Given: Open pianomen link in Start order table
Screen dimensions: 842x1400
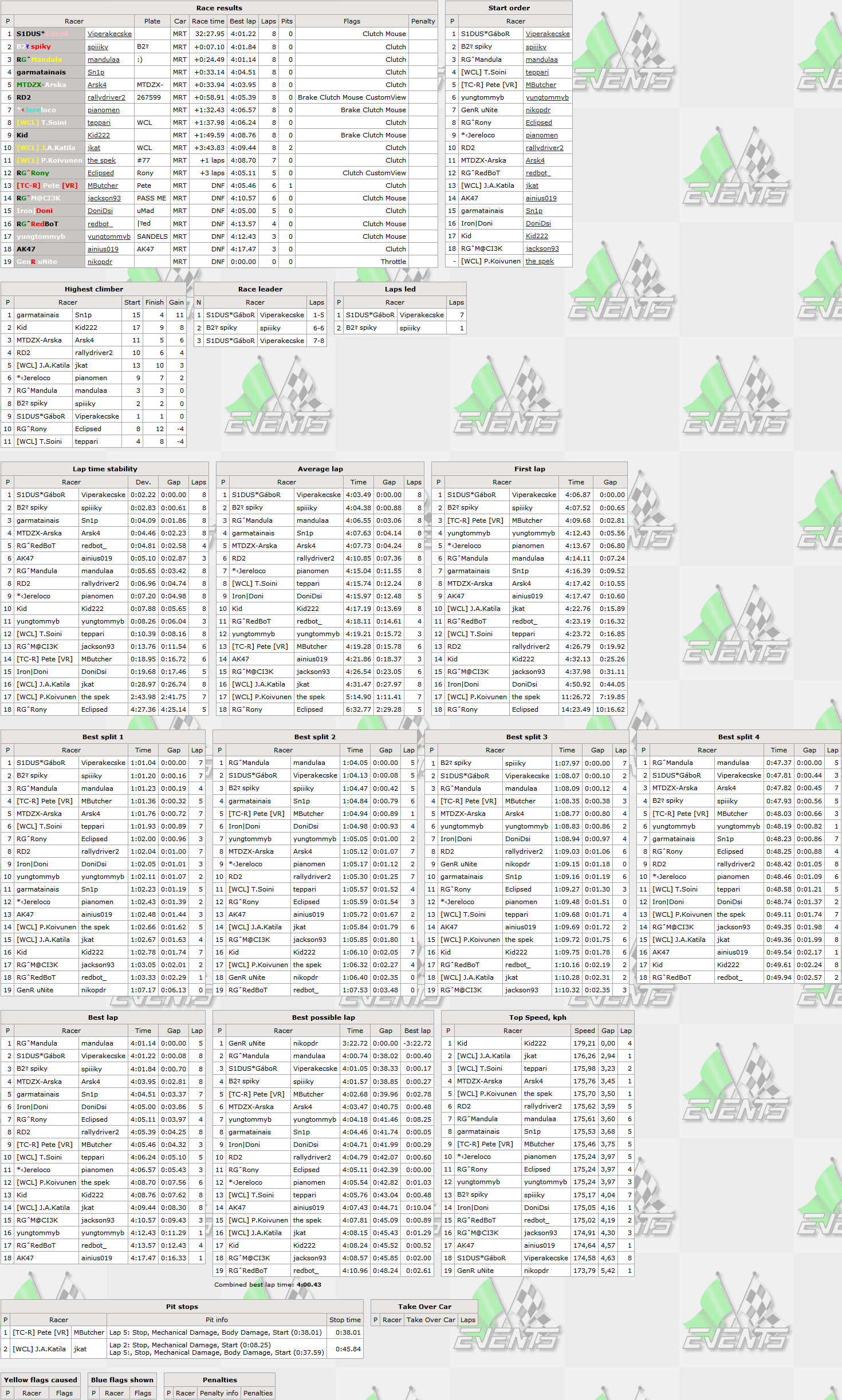Looking at the screenshot, I should tap(542, 135).
